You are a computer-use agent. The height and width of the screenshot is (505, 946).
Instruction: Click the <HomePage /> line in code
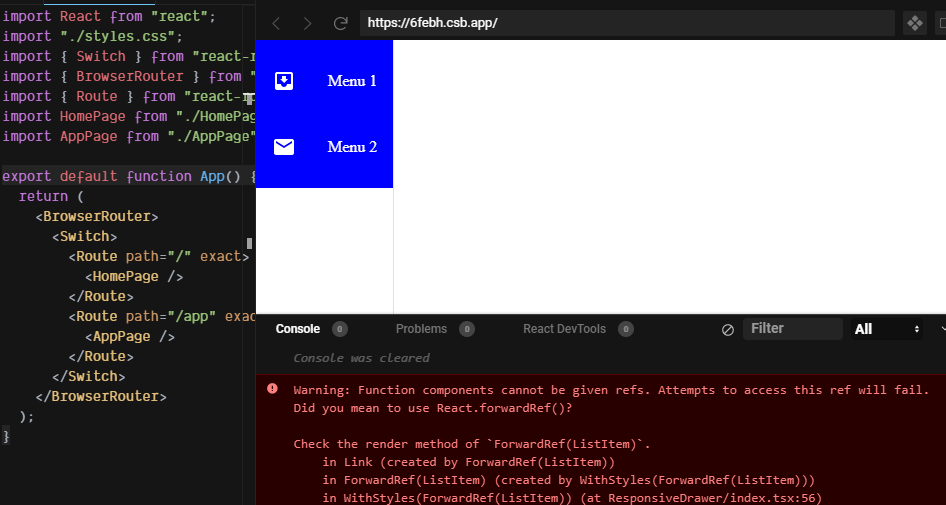pos(134,276)
